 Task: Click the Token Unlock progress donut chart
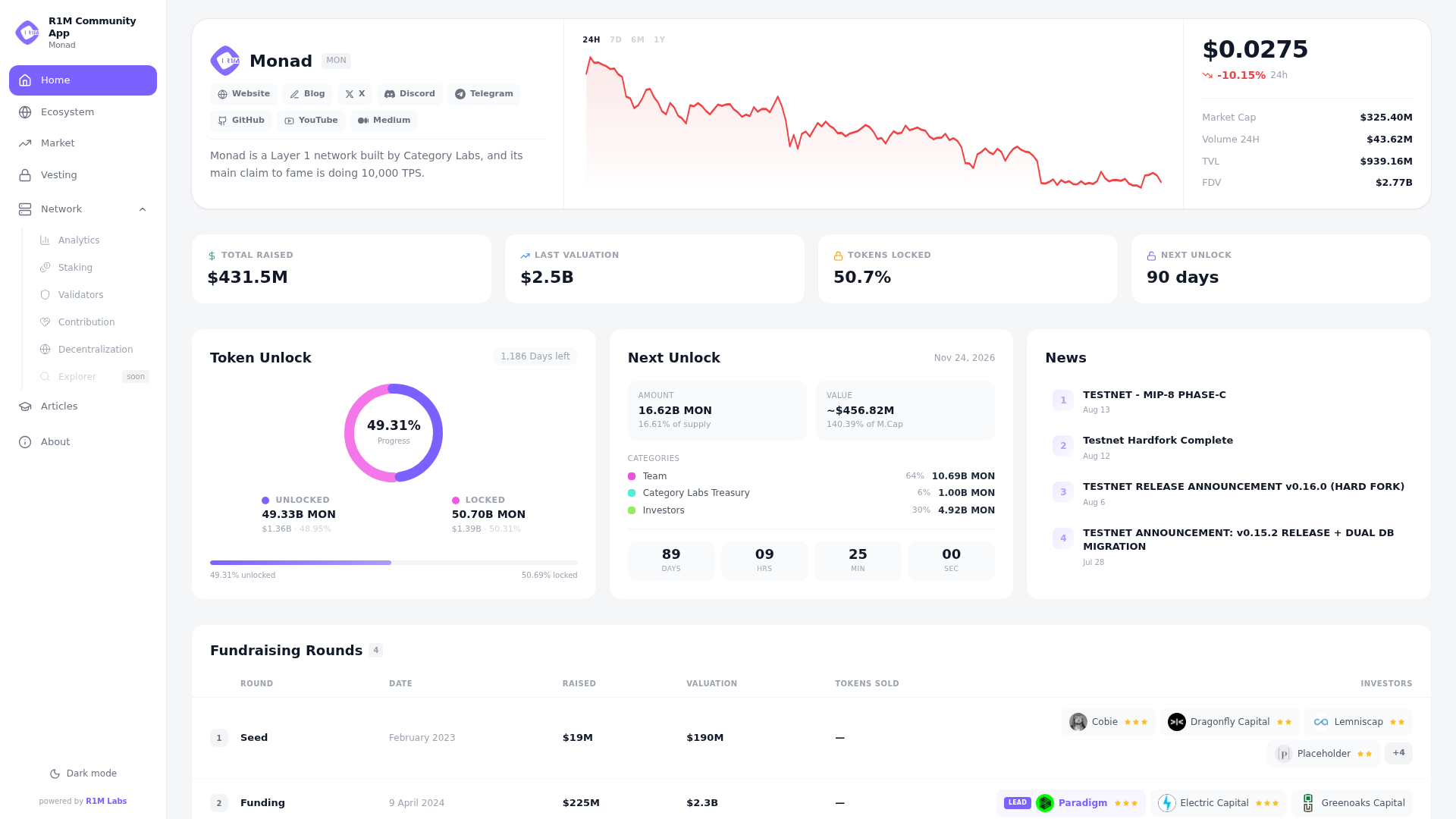(x=394, y=433)
